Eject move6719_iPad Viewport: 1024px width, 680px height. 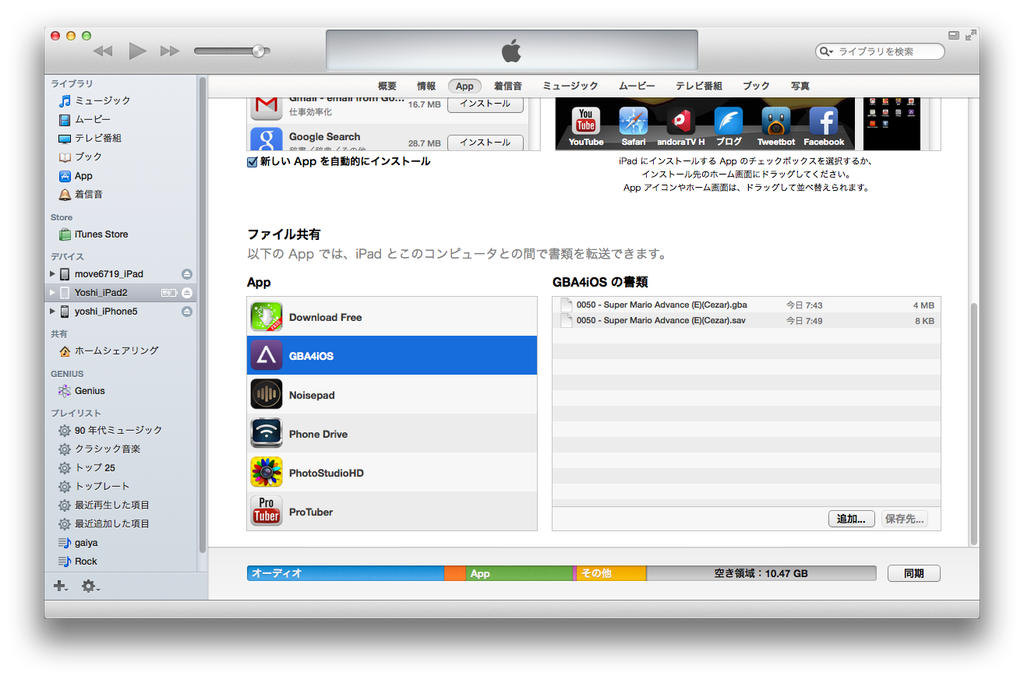click(187, 274)
